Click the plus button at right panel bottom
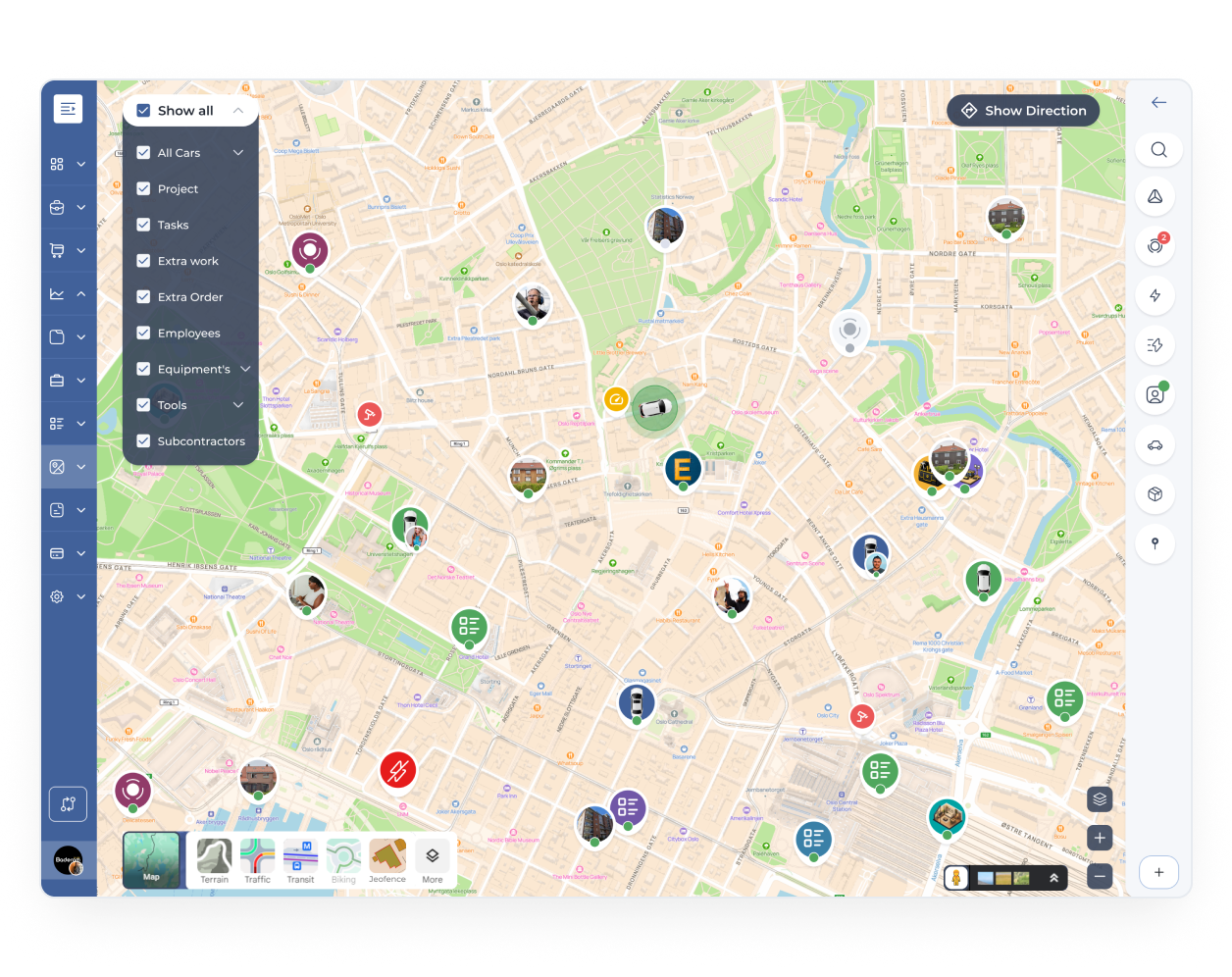Image resolution: width=1232 pixels, height=977 pixels. pyautogui.click(x=1158, y=872)
